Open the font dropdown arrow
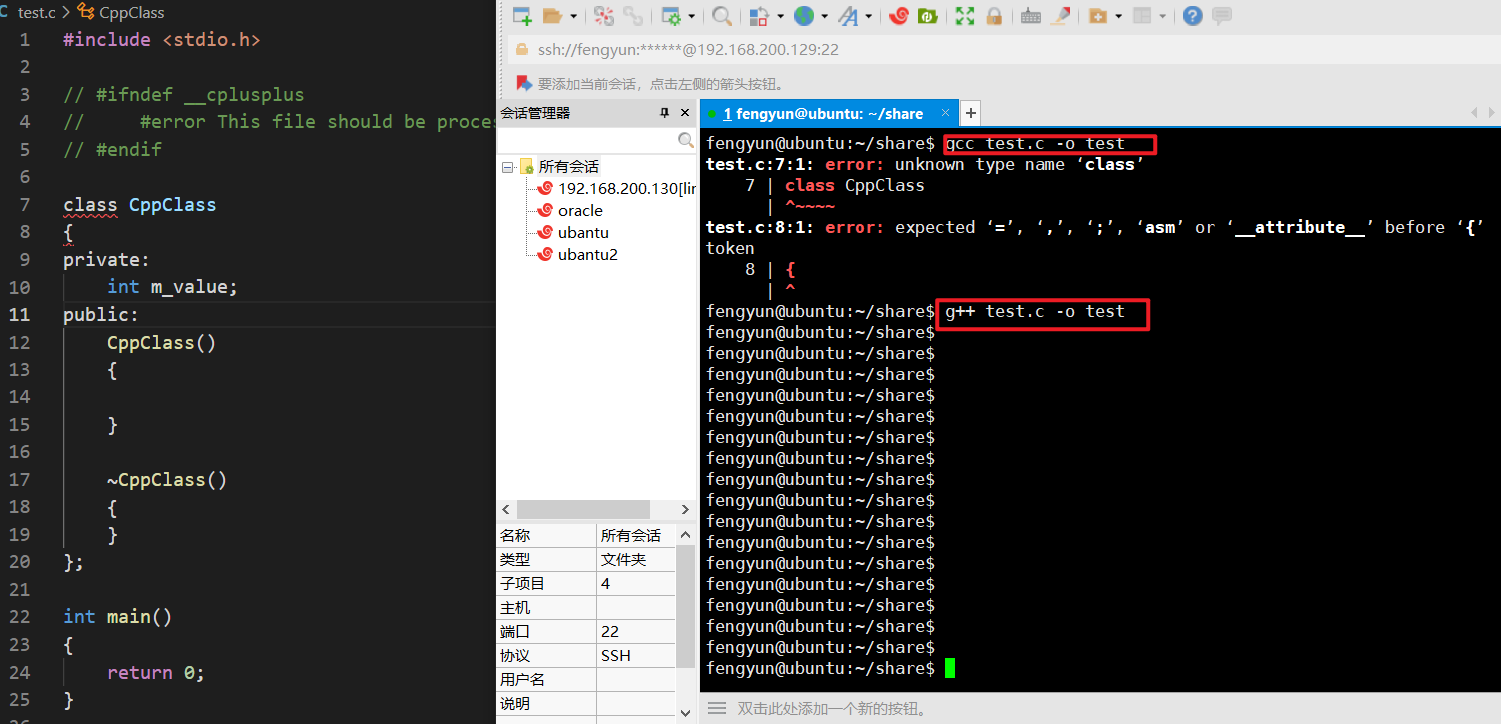 point(869,17)
